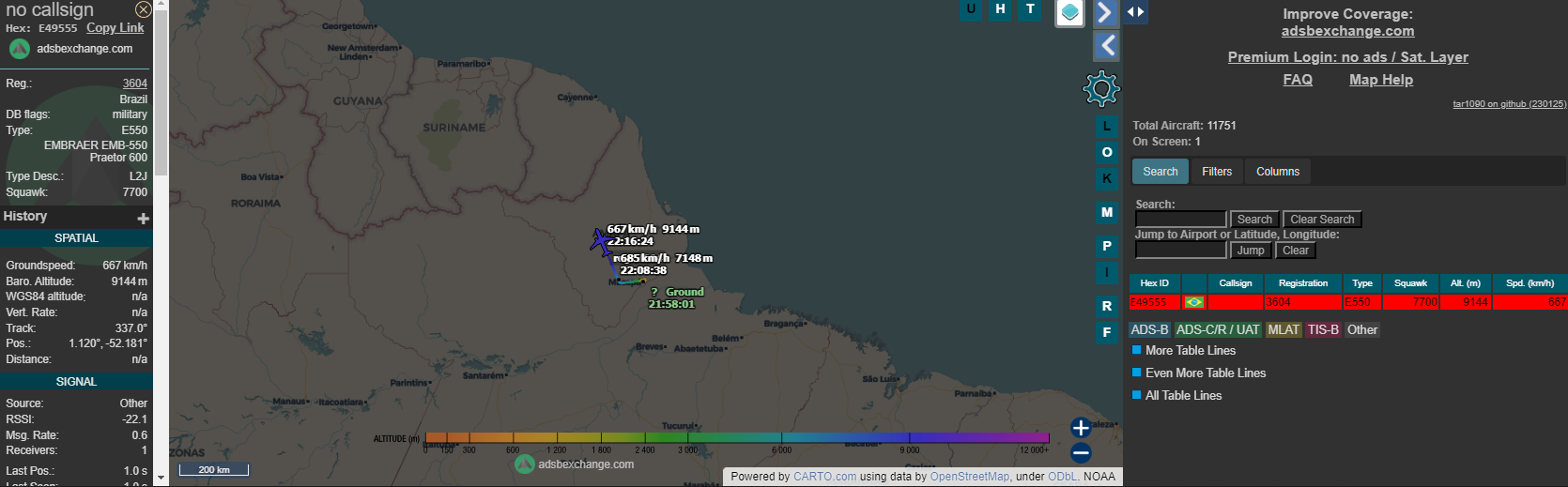This screenshot has width=1568, height=487.
Task: Click the Search button
Action: 1254,220
